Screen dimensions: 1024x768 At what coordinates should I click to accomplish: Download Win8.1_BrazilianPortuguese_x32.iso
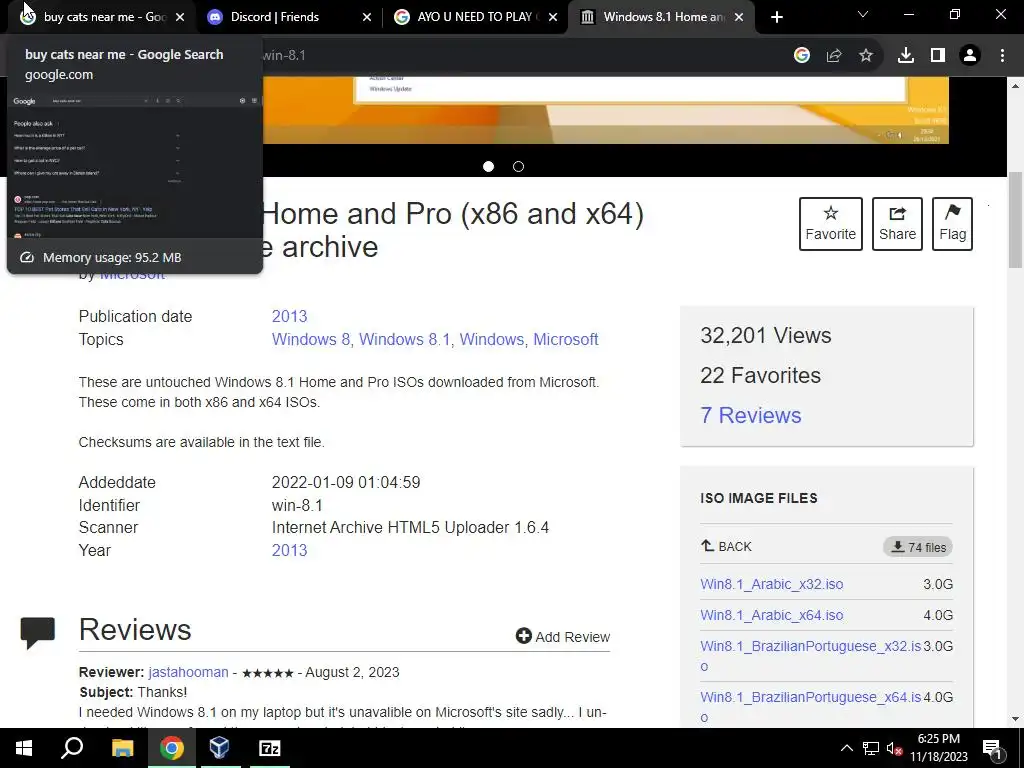810,656
